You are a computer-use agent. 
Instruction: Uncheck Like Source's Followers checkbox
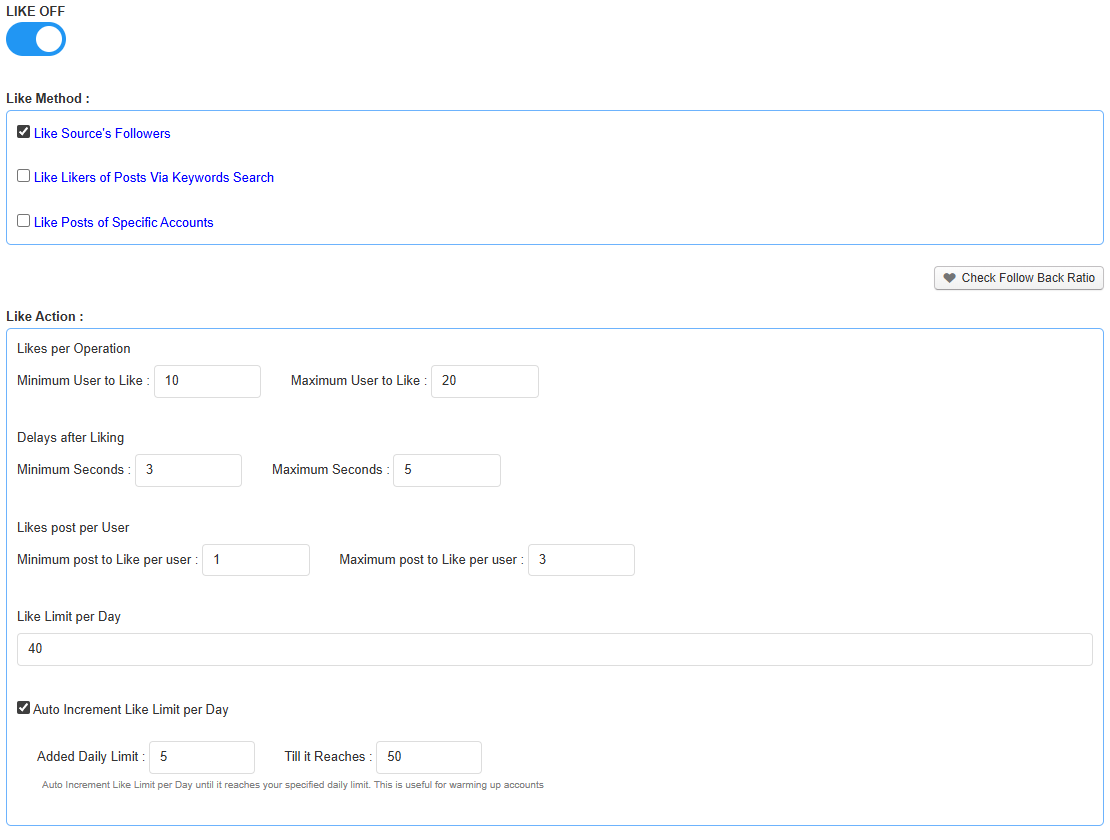pyautogui.click(x=24, y=132)
